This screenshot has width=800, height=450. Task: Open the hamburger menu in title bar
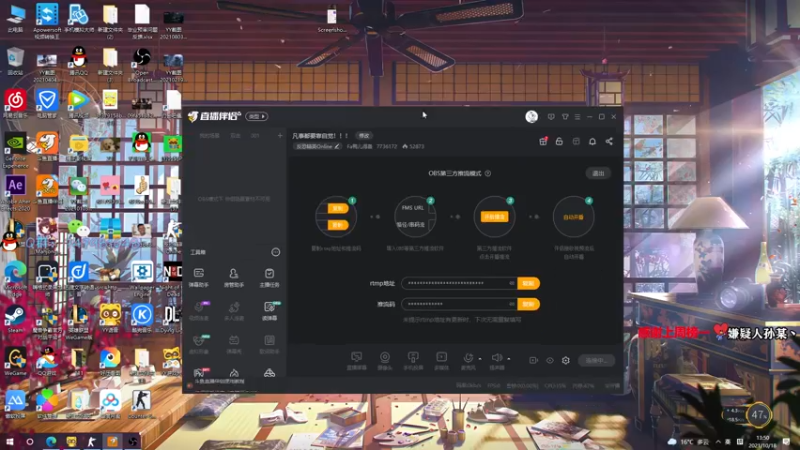[577, 117]
